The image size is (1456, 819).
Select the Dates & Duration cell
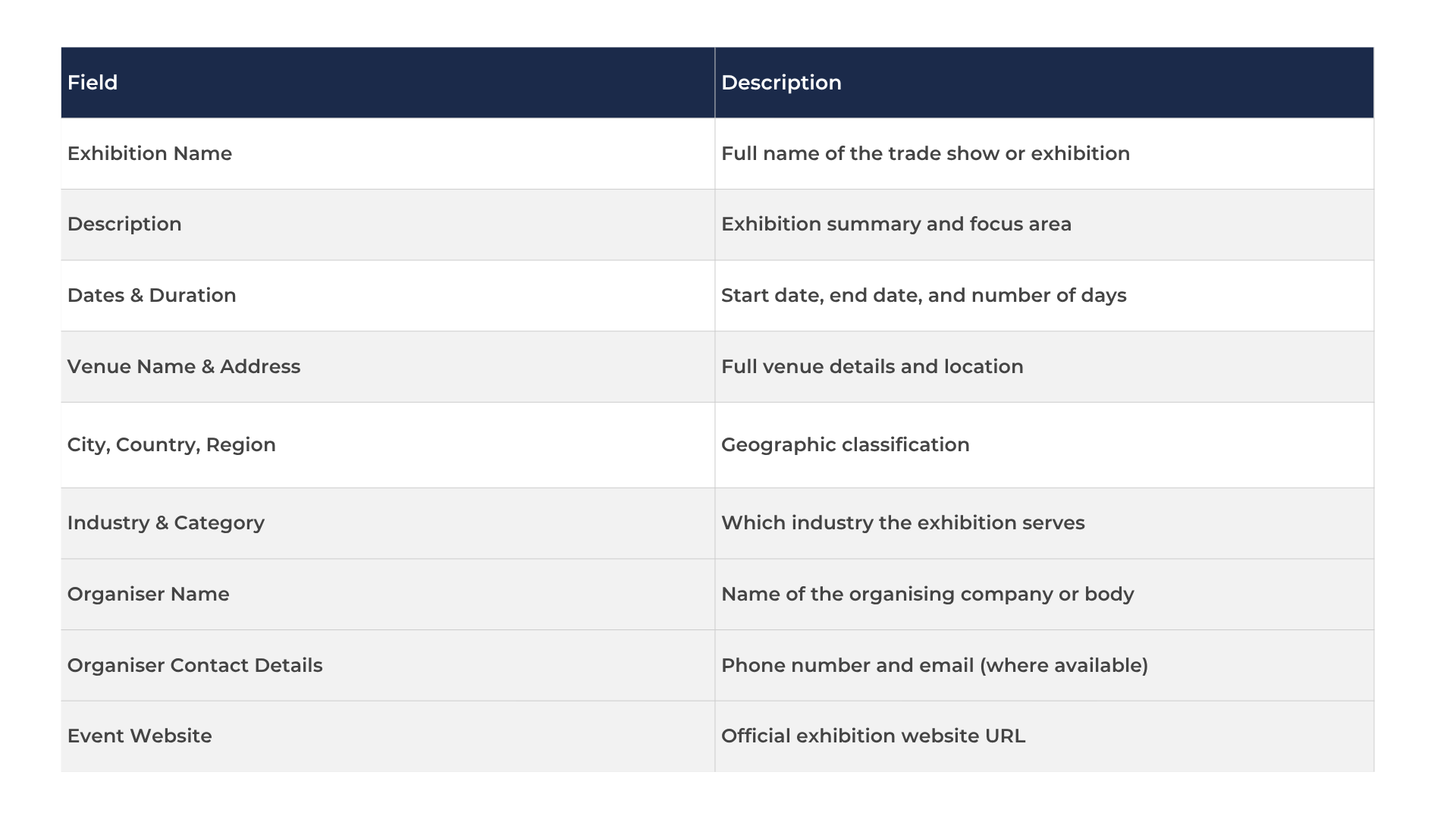pos(152,296)
